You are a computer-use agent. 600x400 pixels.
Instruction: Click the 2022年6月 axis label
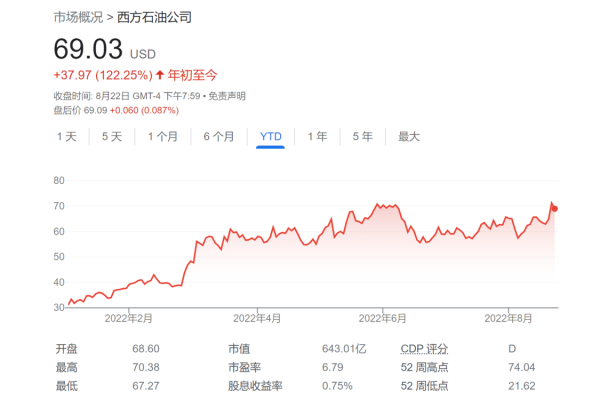point(382,318)
